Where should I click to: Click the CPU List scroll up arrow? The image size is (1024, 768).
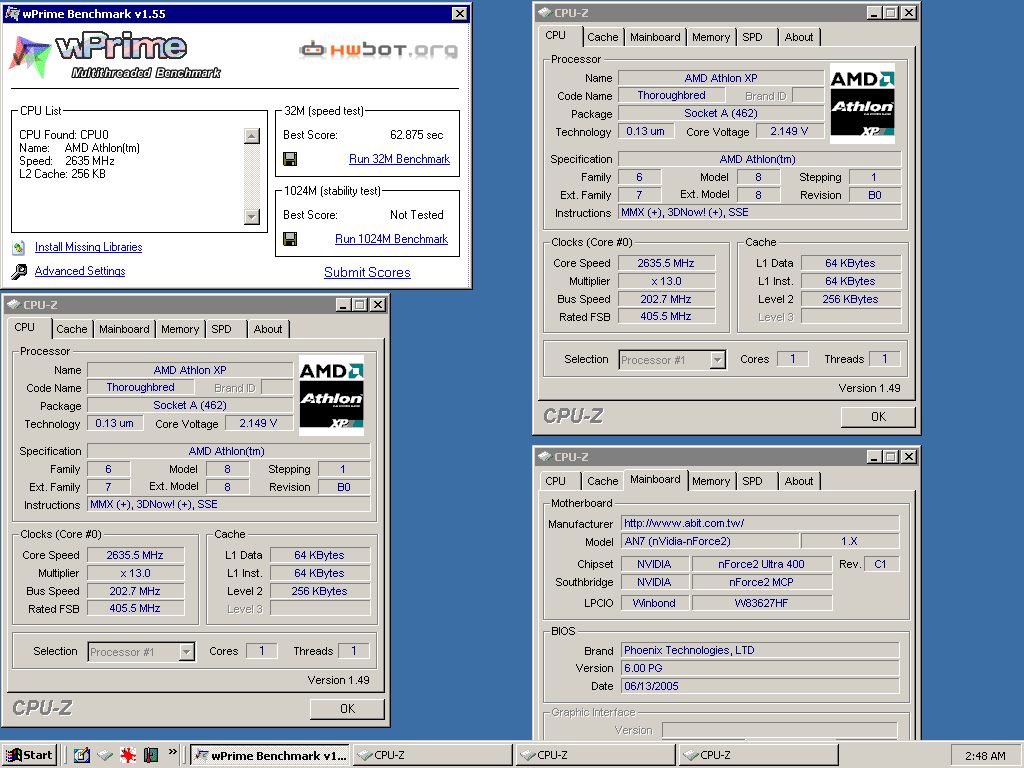[251, 136]
